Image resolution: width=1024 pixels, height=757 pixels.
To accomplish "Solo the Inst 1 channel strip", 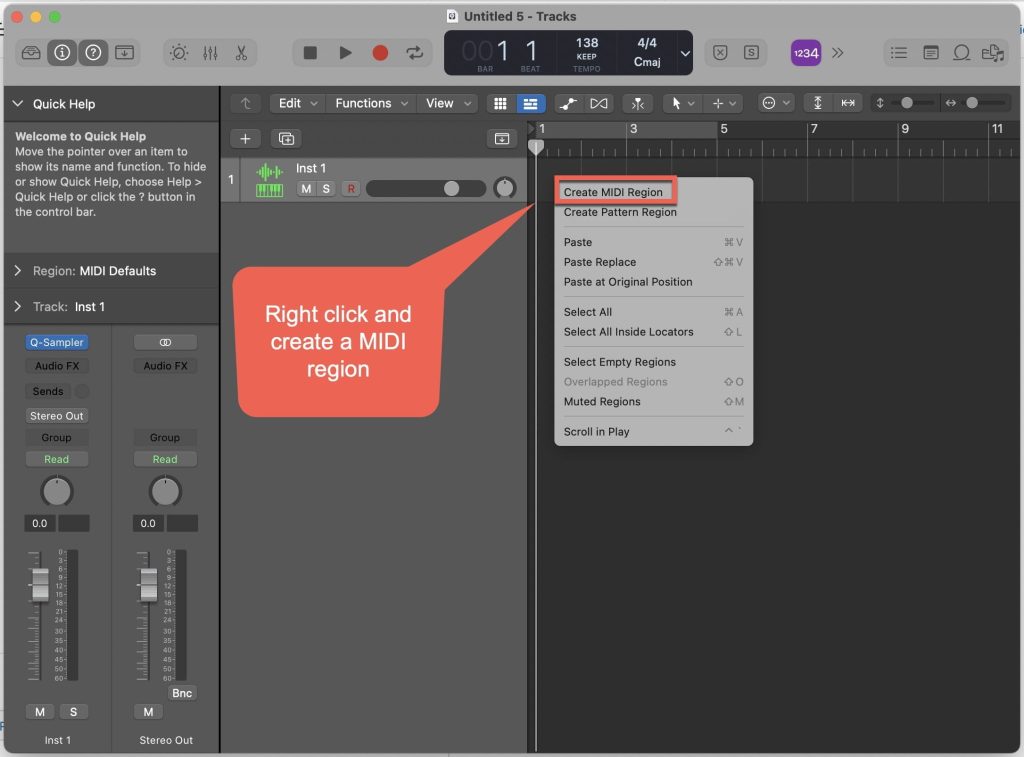I will point(73,712).
